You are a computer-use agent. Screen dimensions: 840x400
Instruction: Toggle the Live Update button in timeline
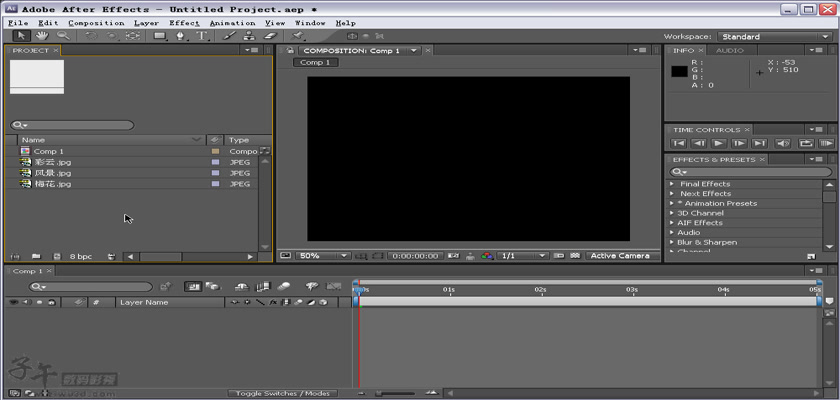193,286
